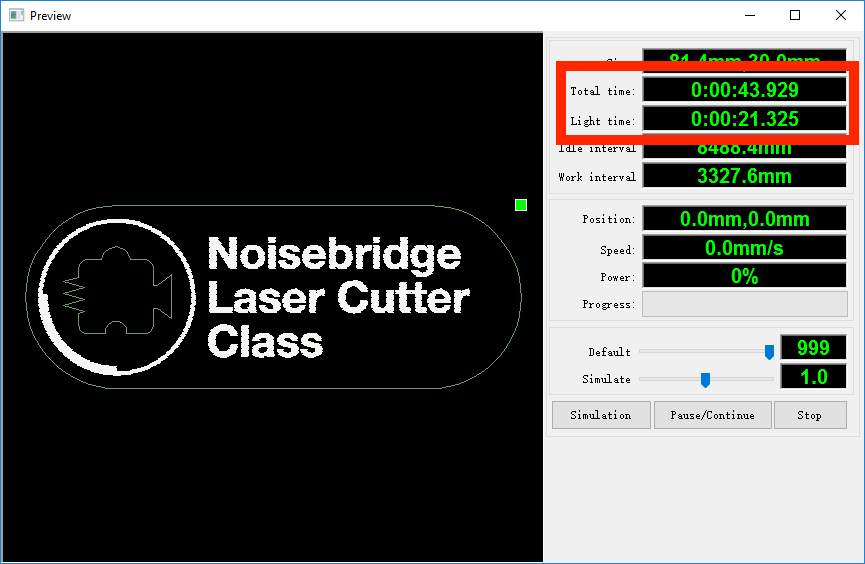
Task: Select the Default value field showing 999
Action: pos(812,348)
